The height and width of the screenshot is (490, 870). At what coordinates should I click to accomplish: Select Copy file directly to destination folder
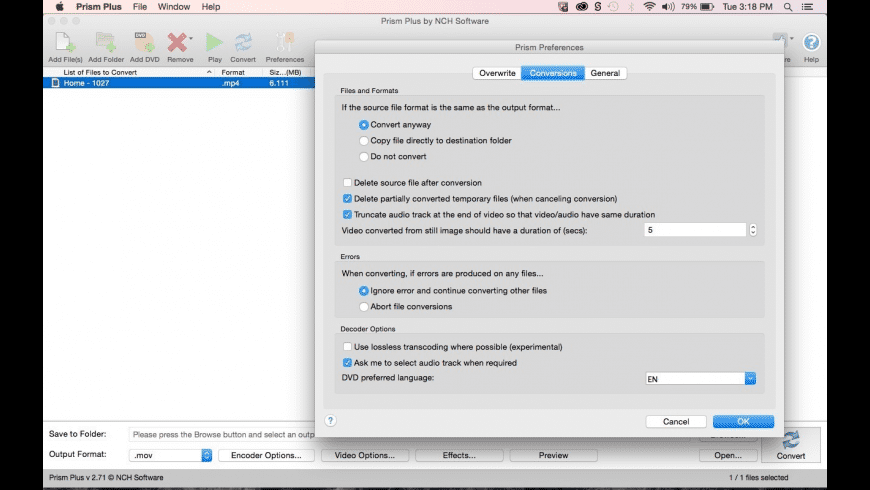click(363, 141)
